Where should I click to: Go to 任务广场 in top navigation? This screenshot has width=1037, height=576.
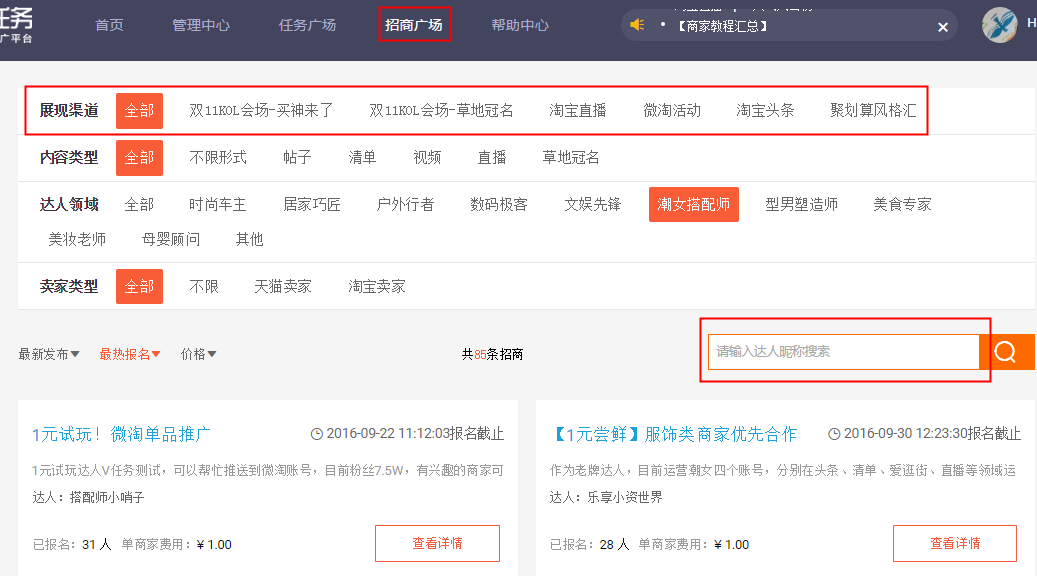click(307, 25)
